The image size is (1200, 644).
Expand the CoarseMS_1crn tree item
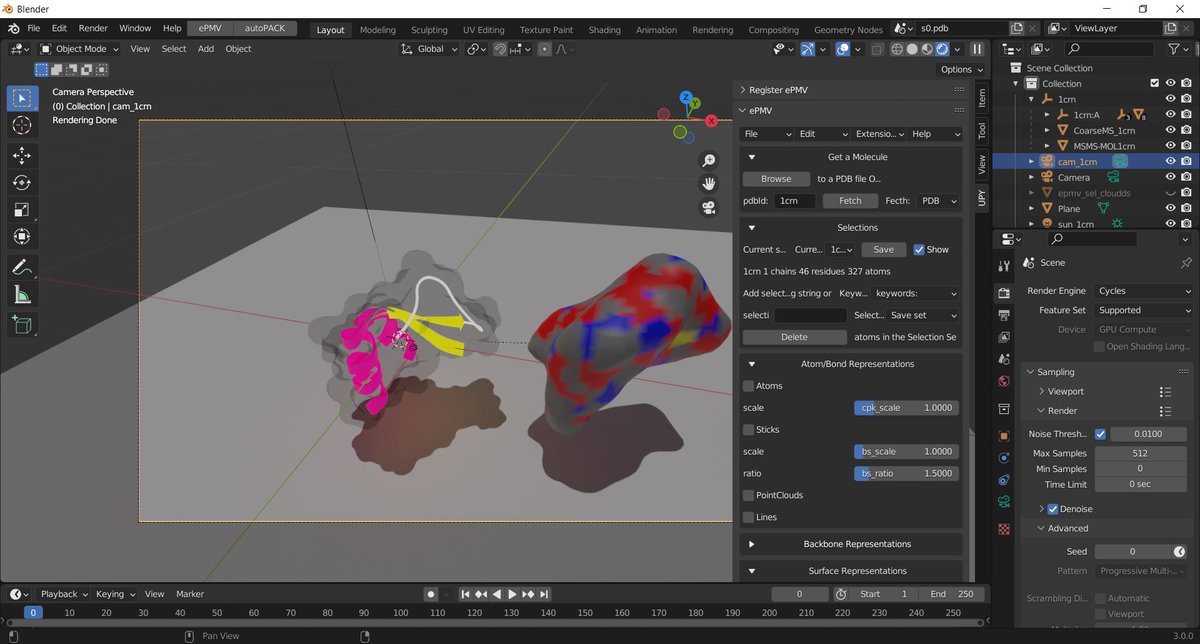tap(1047, 130)
